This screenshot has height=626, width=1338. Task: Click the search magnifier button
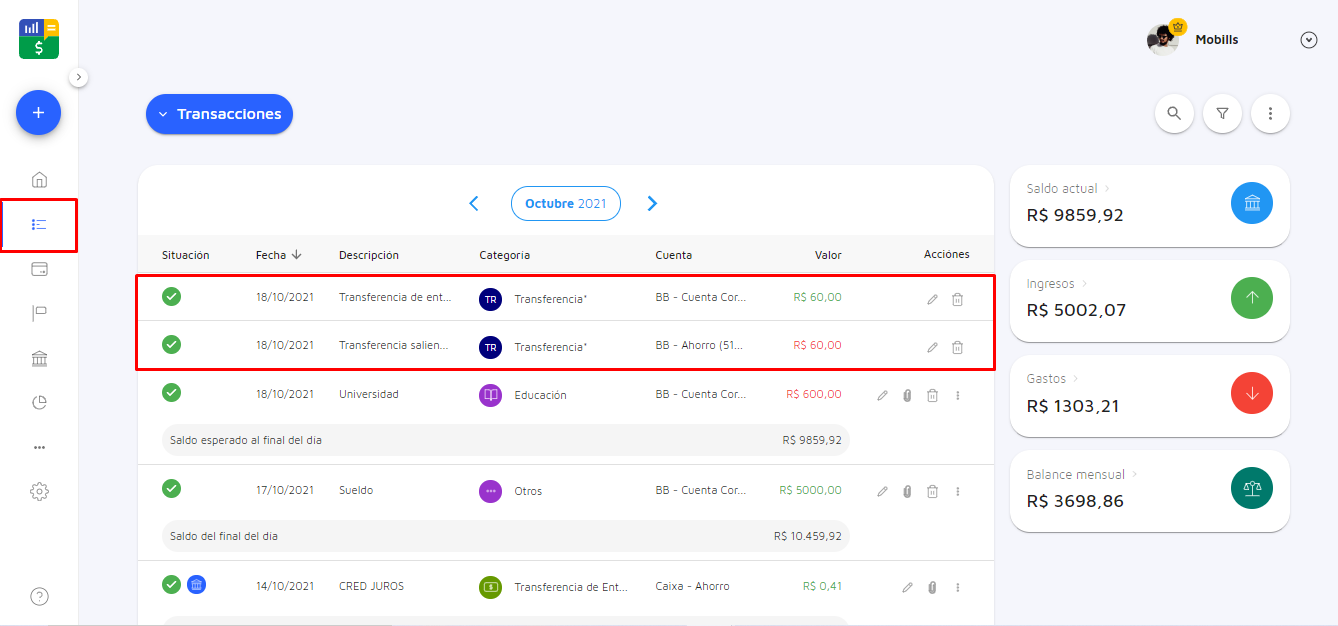(x=1174, y=114)
